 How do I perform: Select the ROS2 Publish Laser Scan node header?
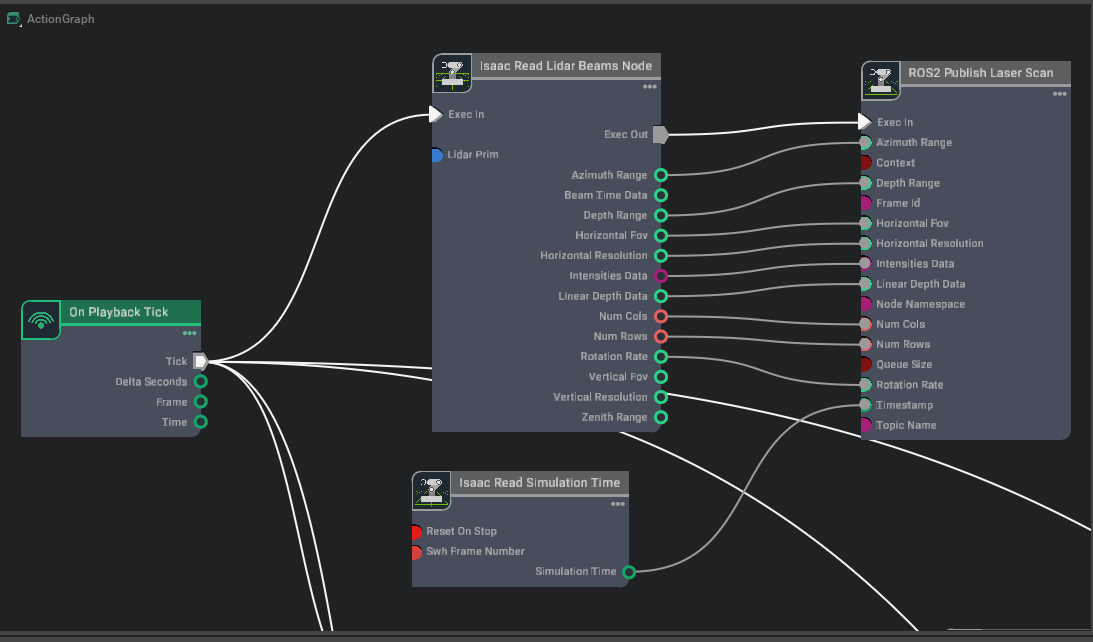click(x=980, y=72)
